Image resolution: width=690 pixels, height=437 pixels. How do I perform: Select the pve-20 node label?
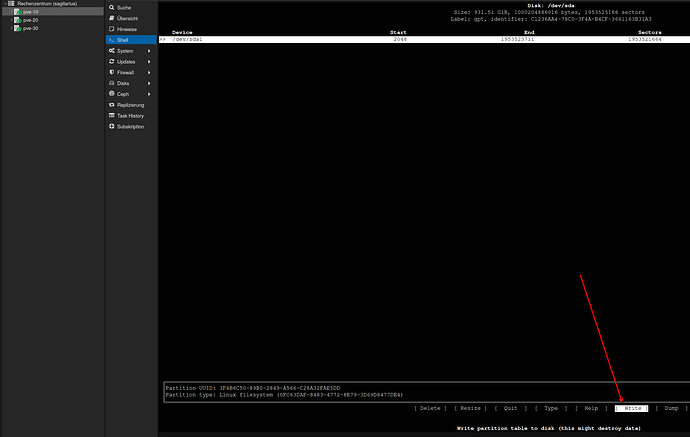(x=30, y=20)
